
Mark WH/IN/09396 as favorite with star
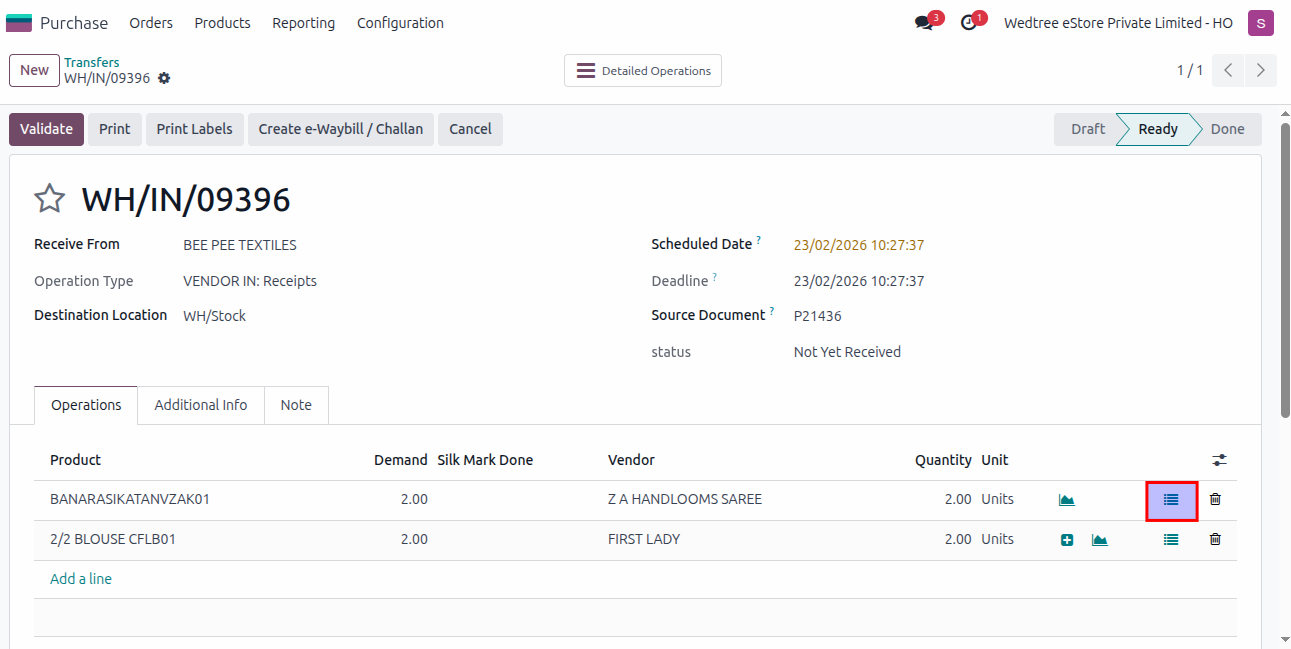49,199
